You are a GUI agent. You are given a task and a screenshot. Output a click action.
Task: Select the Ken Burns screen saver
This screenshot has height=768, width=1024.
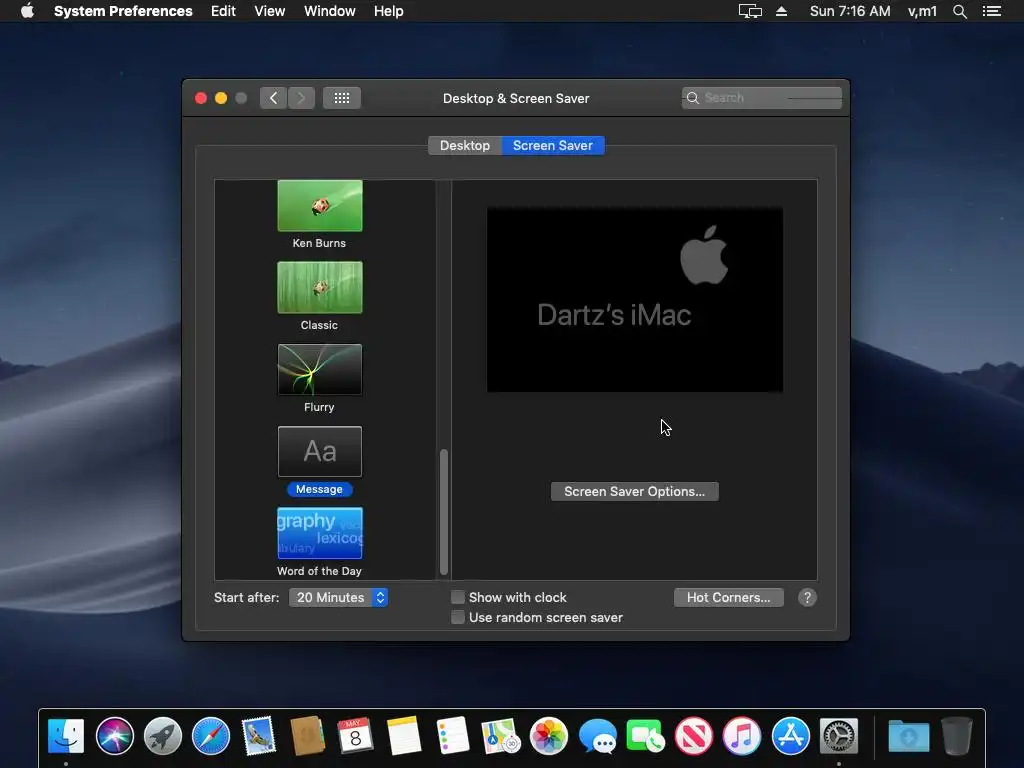[x=320, y=206]
